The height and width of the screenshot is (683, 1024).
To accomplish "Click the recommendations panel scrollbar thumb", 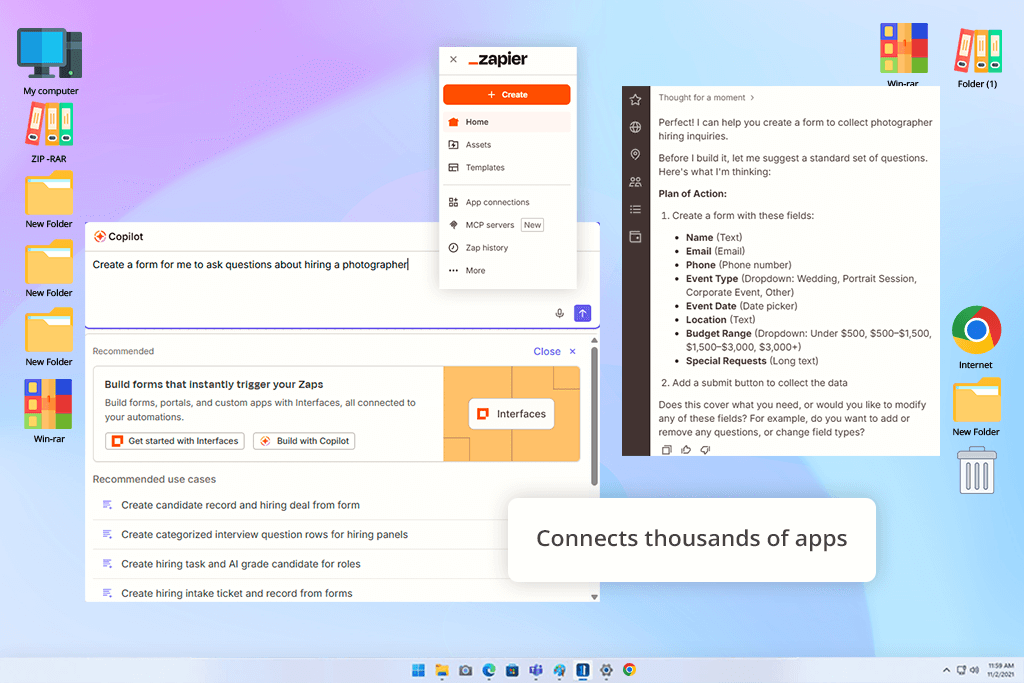I will click(x=594, y=416).
